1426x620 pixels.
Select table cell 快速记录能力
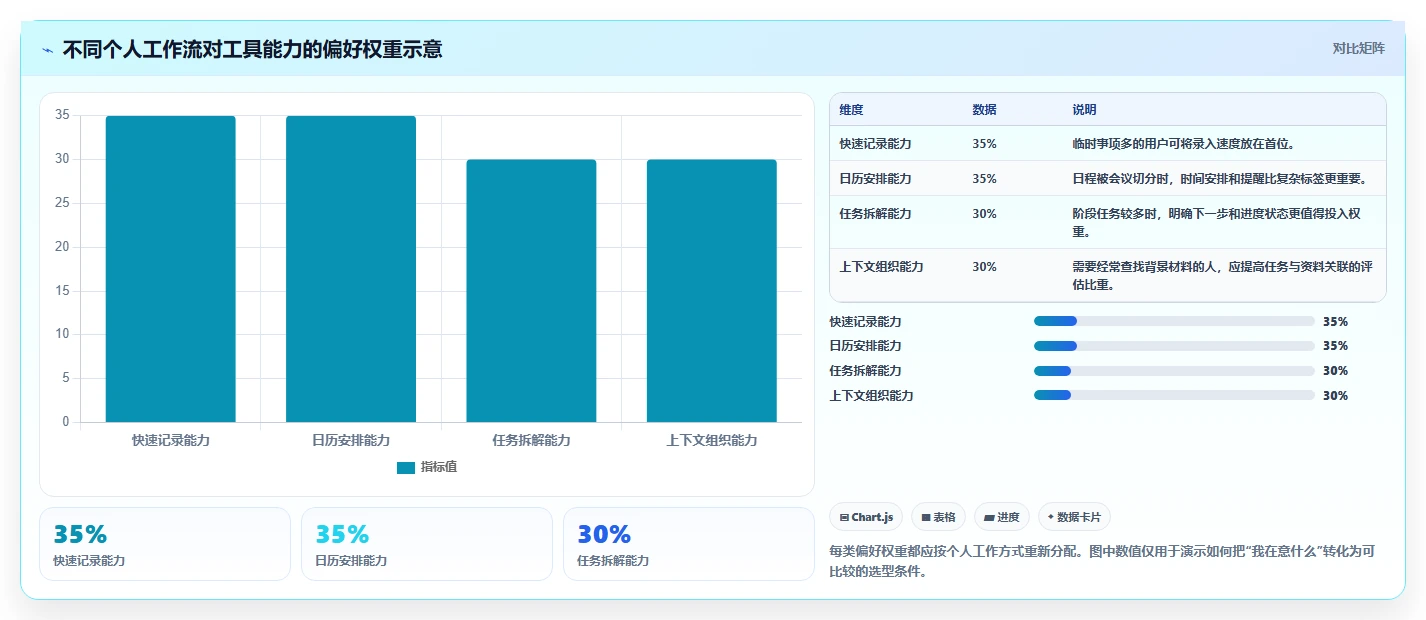876,144
